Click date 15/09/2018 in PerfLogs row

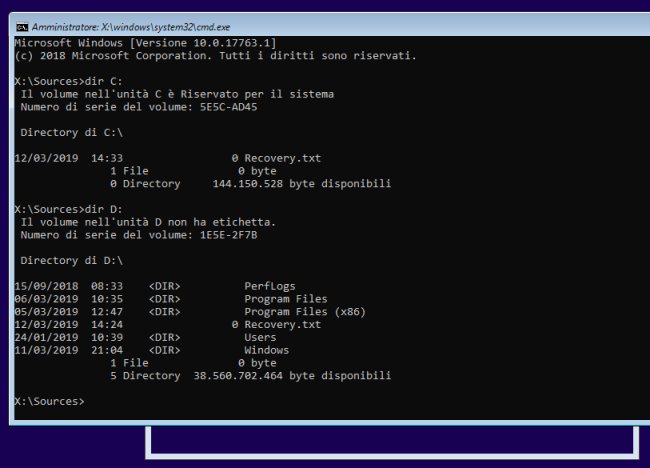pyautogui.click(x=46, y=286)
